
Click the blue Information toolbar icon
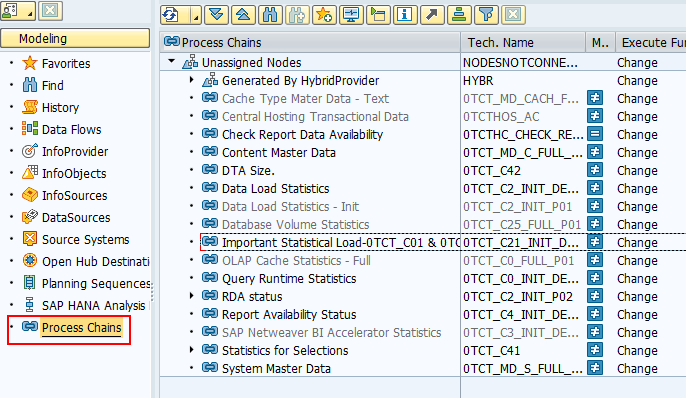pos(405,15)
